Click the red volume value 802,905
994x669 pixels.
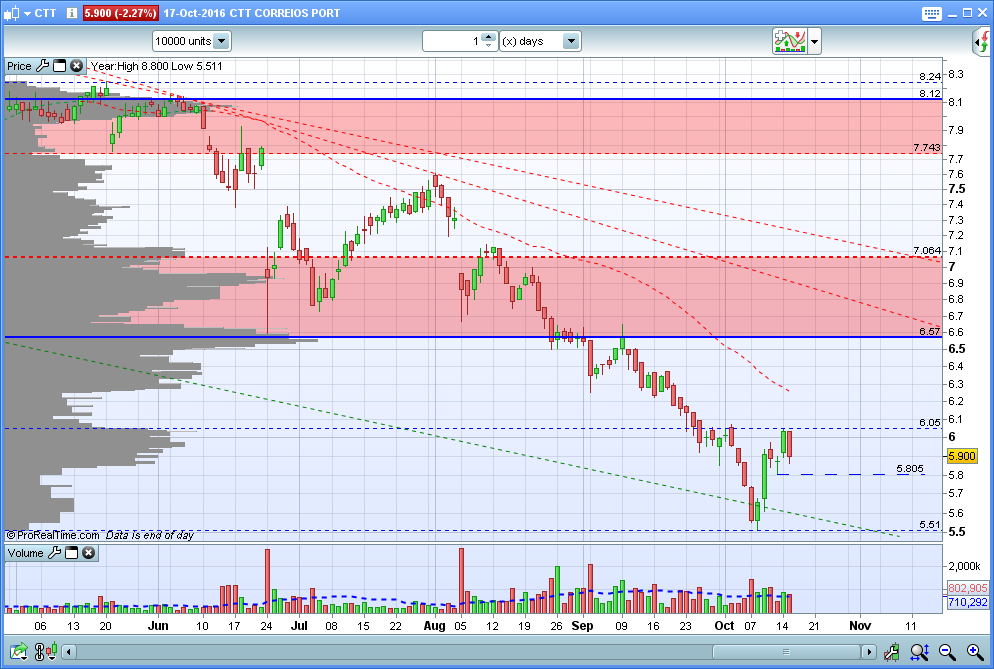click(x=967, y=588)
